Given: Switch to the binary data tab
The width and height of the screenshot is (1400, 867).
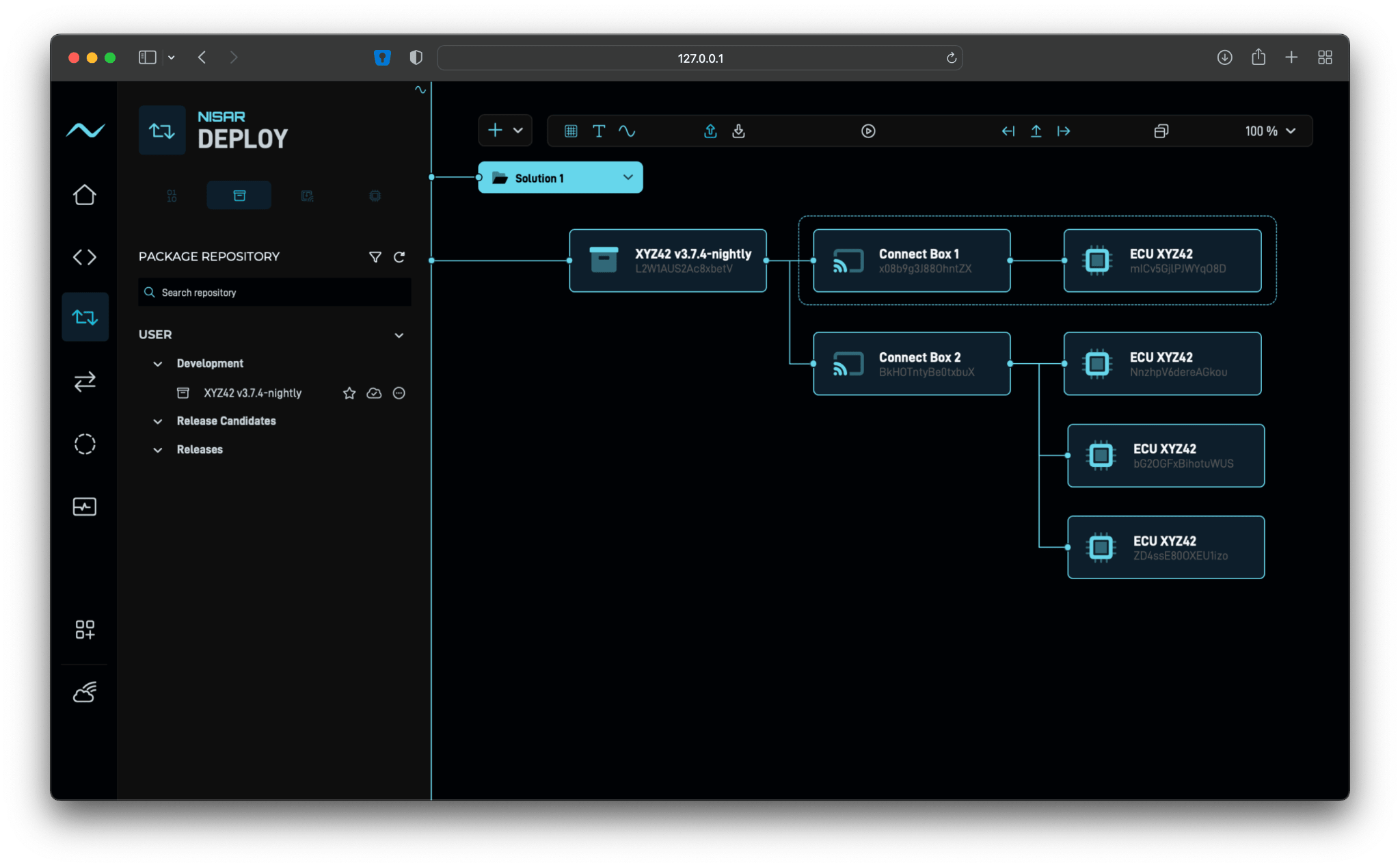Looking at the screenshot, I should [x=172, y=196].
